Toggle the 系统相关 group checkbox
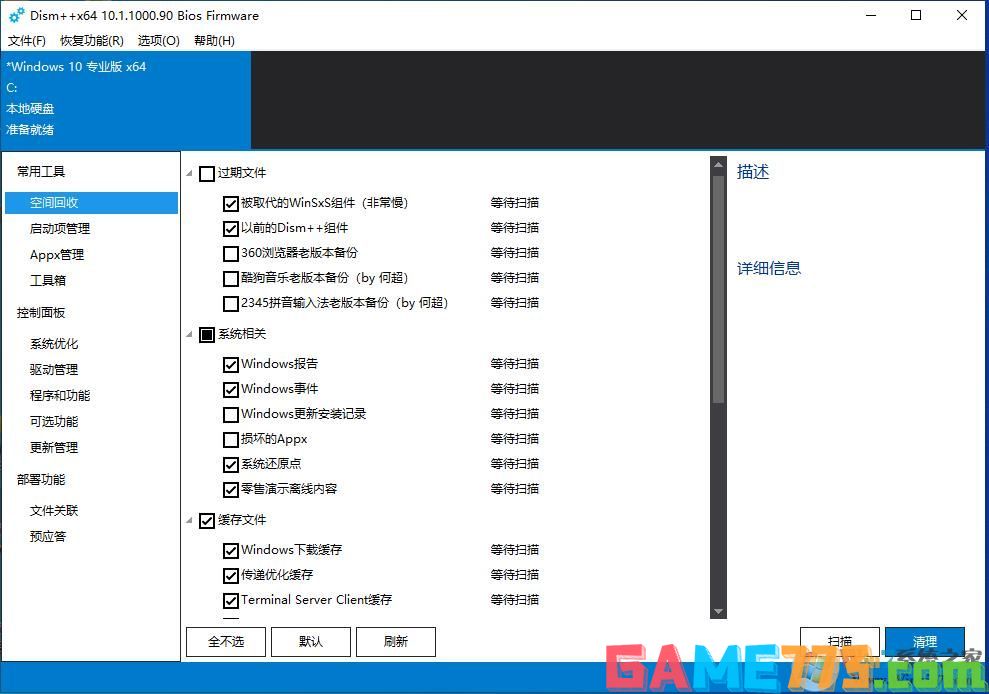Viewport: 989px width, 694px height. (207, 334)
